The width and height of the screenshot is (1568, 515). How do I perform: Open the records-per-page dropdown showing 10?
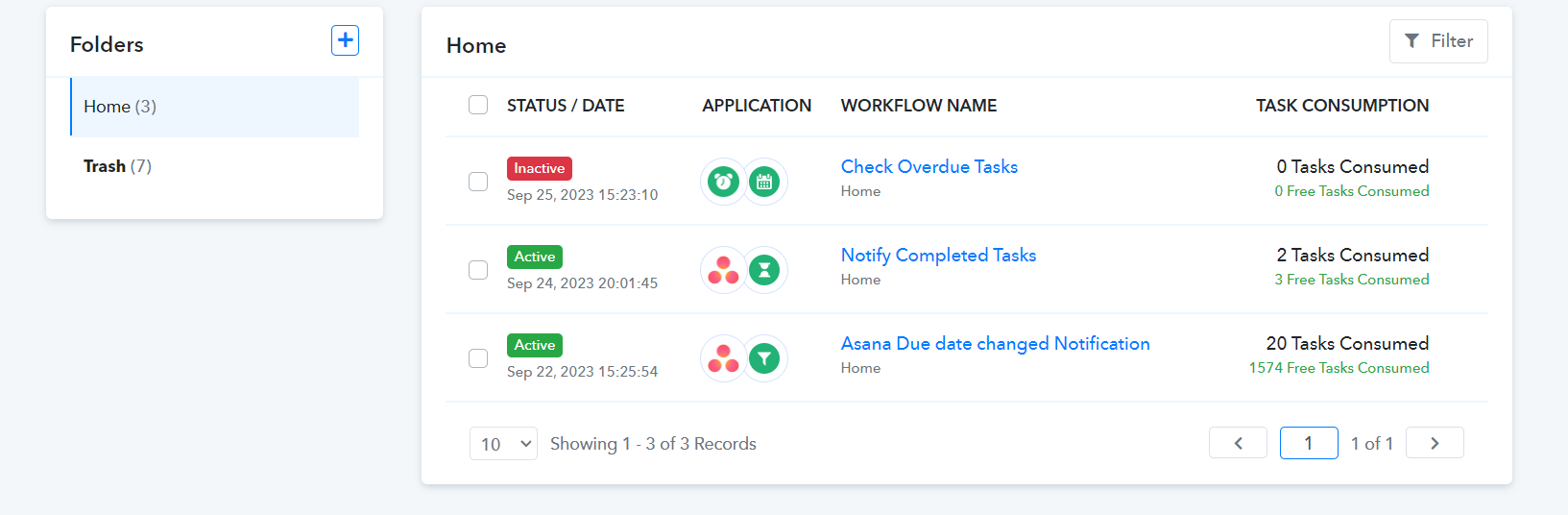503,444
